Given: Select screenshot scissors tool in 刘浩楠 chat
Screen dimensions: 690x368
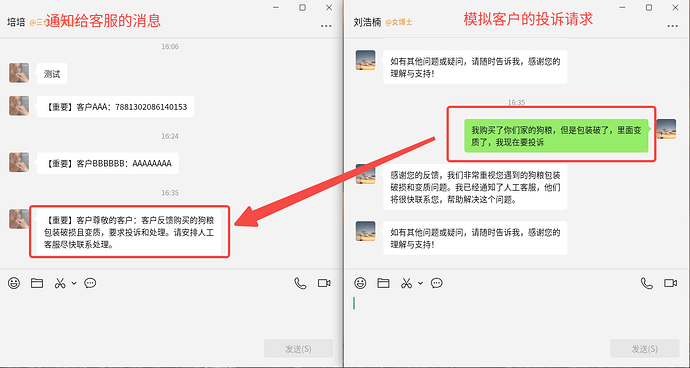Looking at the screenshot, I should point(406,283).
